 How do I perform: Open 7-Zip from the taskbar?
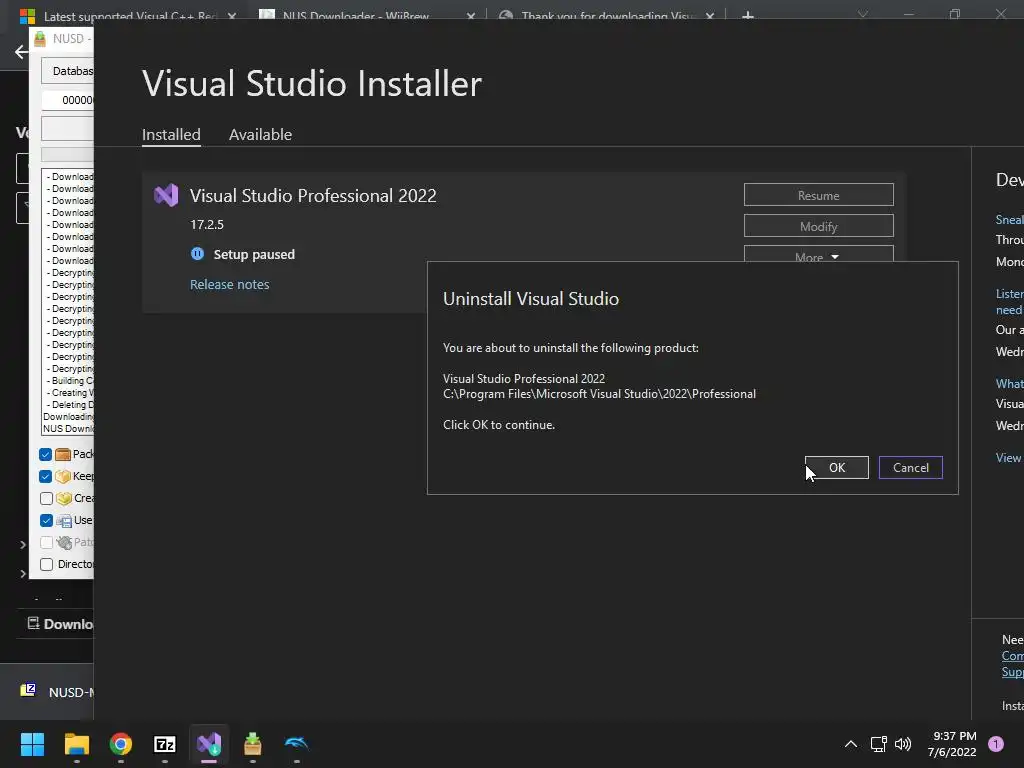pos(165,744)
